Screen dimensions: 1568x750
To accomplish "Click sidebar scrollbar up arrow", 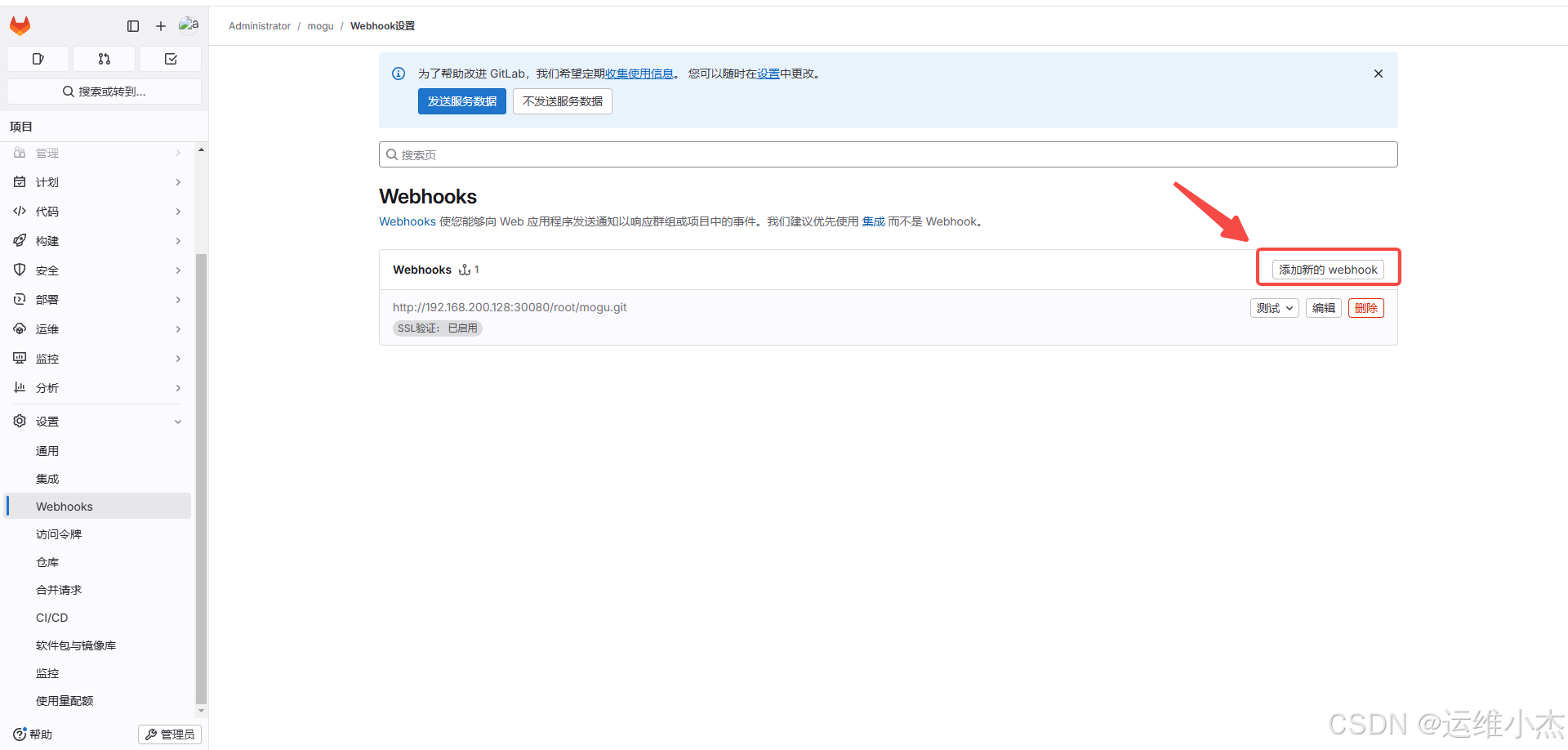I will click(x=201, y=150).
